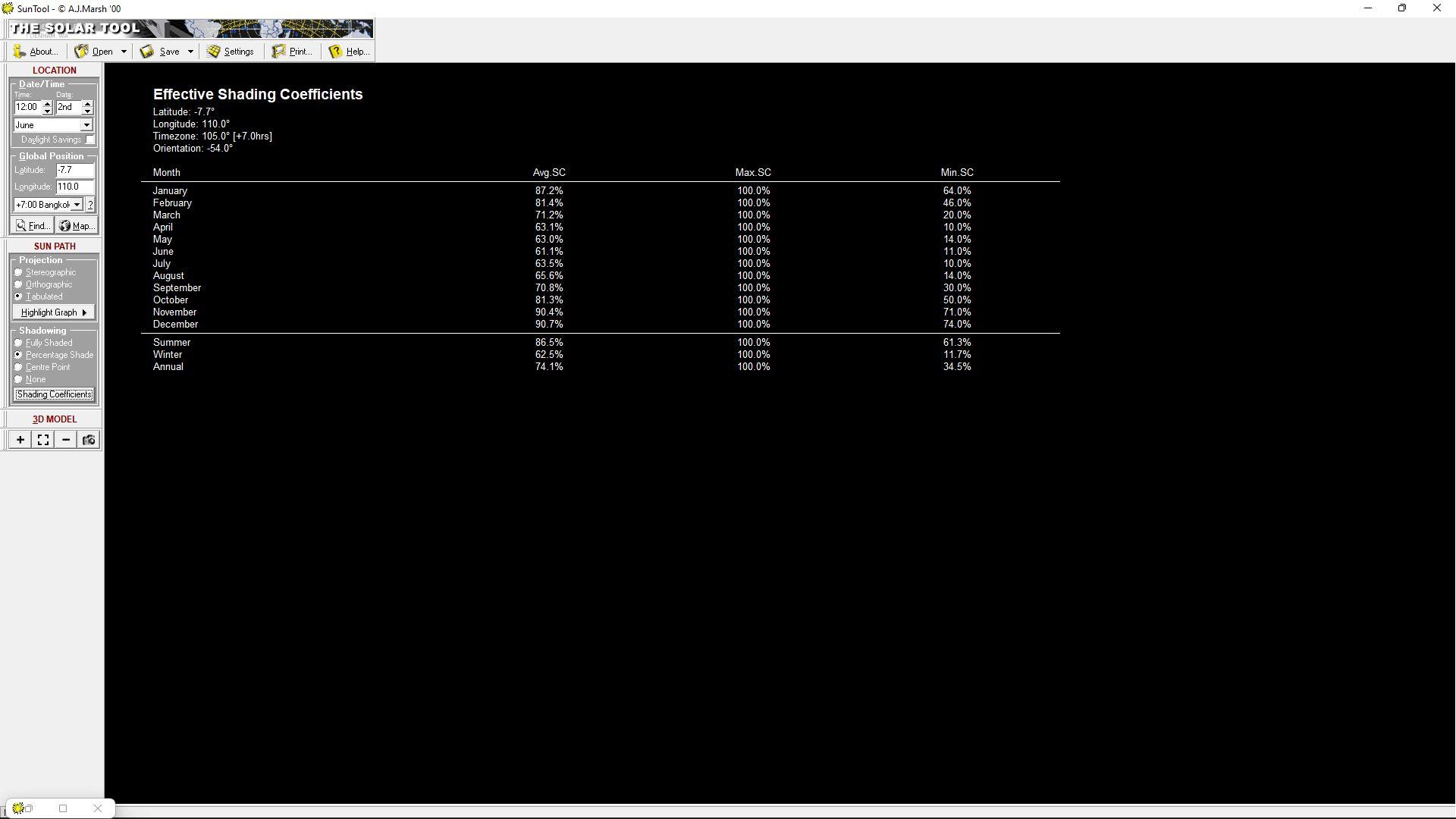The image size is (1456, 819).
Task: Open the world Map button
Action: [77, 226]
